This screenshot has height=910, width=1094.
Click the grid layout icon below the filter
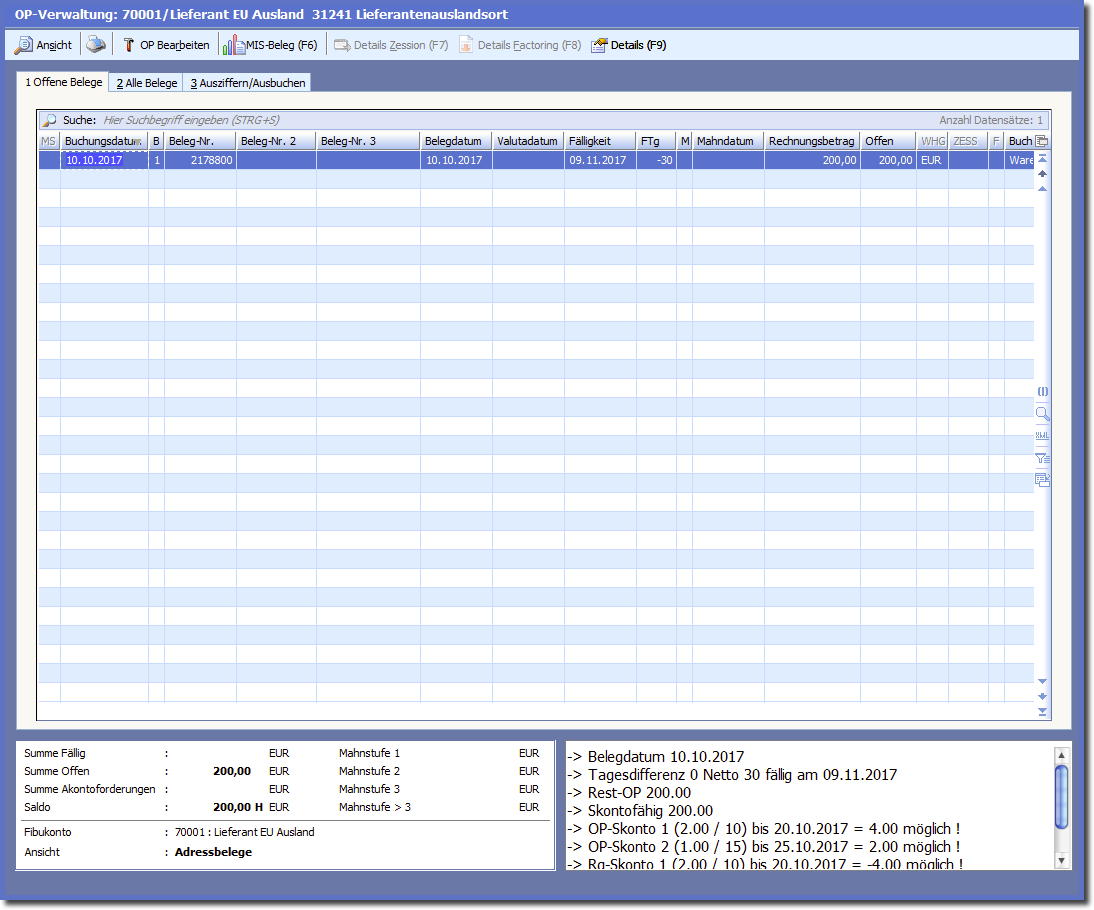pyautogui.click(x=1042, y=480)
